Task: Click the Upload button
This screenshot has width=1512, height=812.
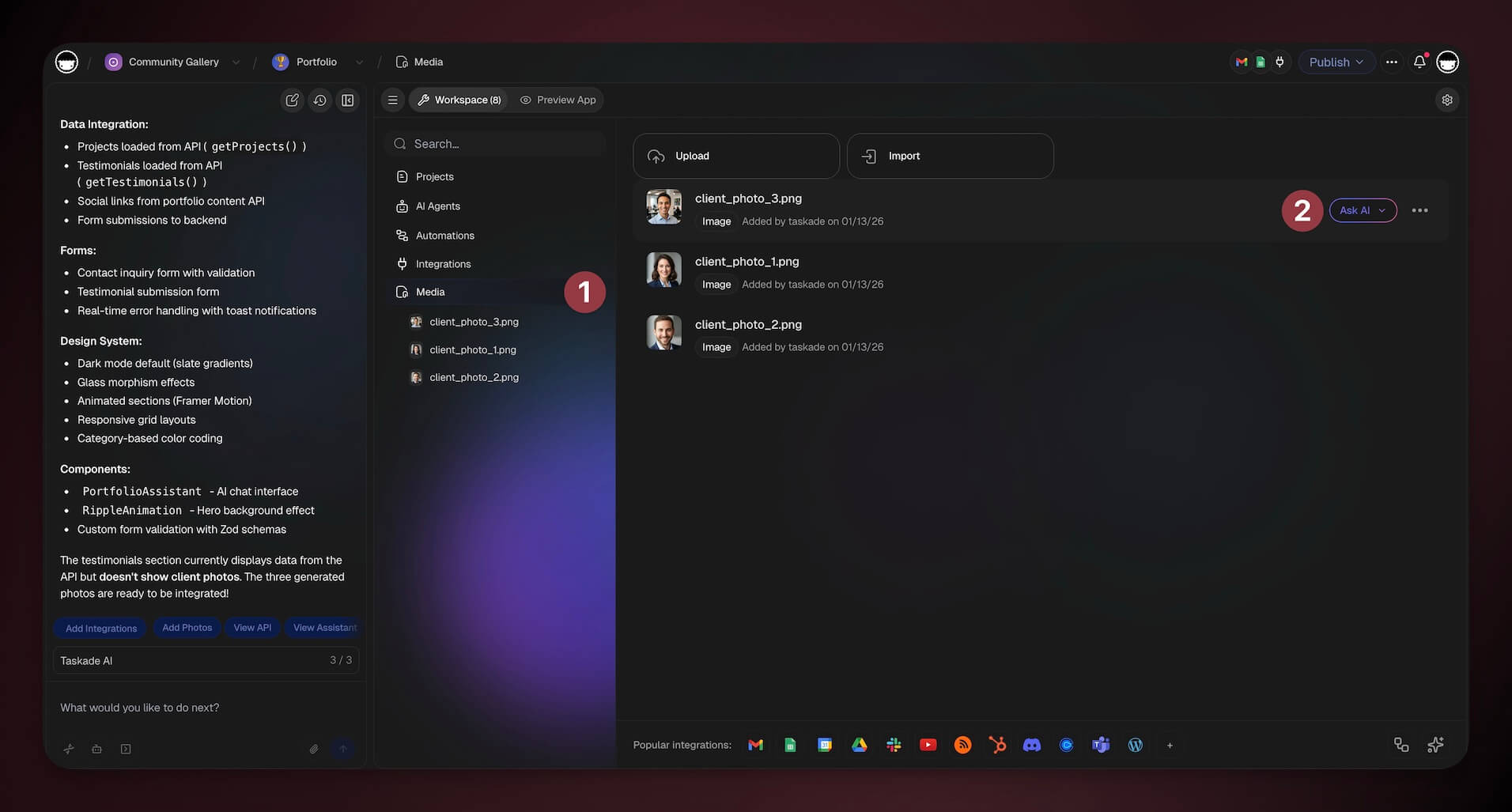Action: pyautogui.click(x=735, y=156)
